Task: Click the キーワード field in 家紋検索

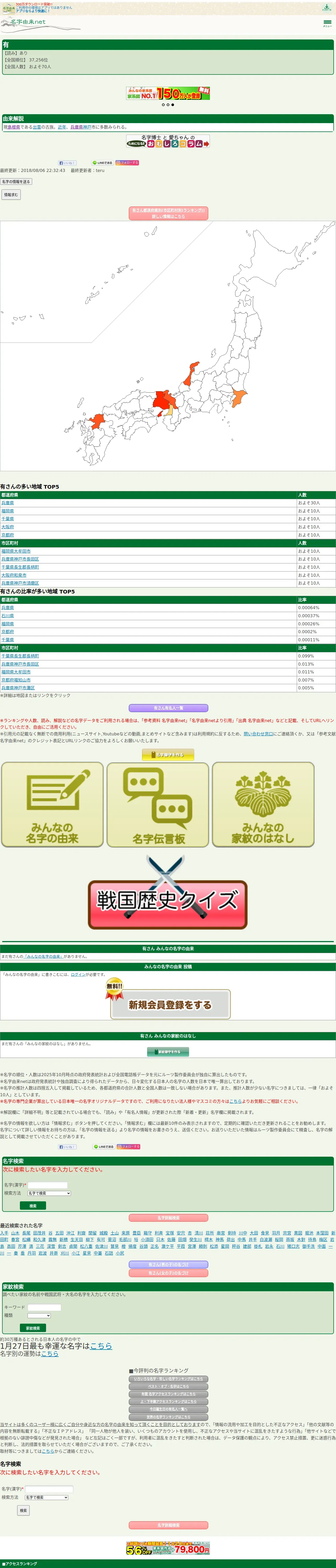Action: (x=44, y=1307)
